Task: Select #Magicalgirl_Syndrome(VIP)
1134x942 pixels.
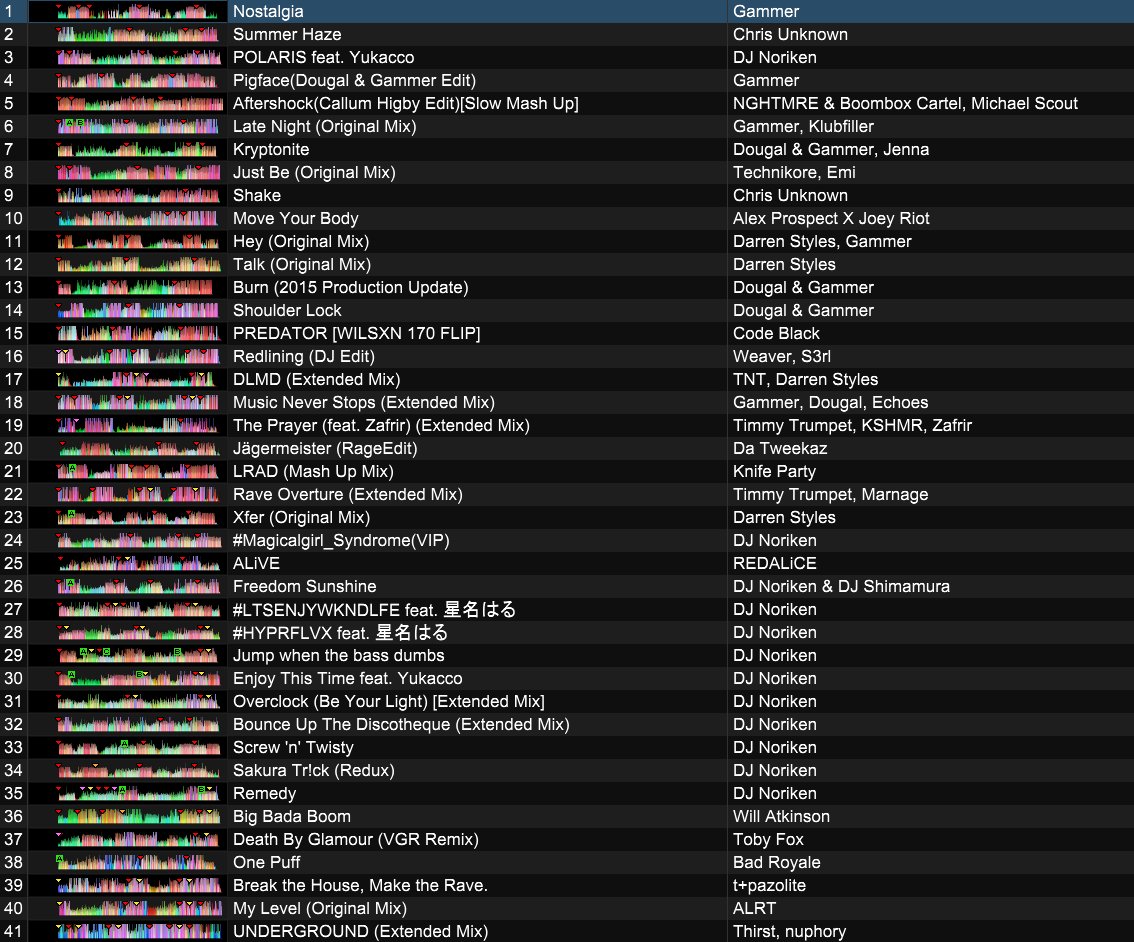Action: pos(341,541)
